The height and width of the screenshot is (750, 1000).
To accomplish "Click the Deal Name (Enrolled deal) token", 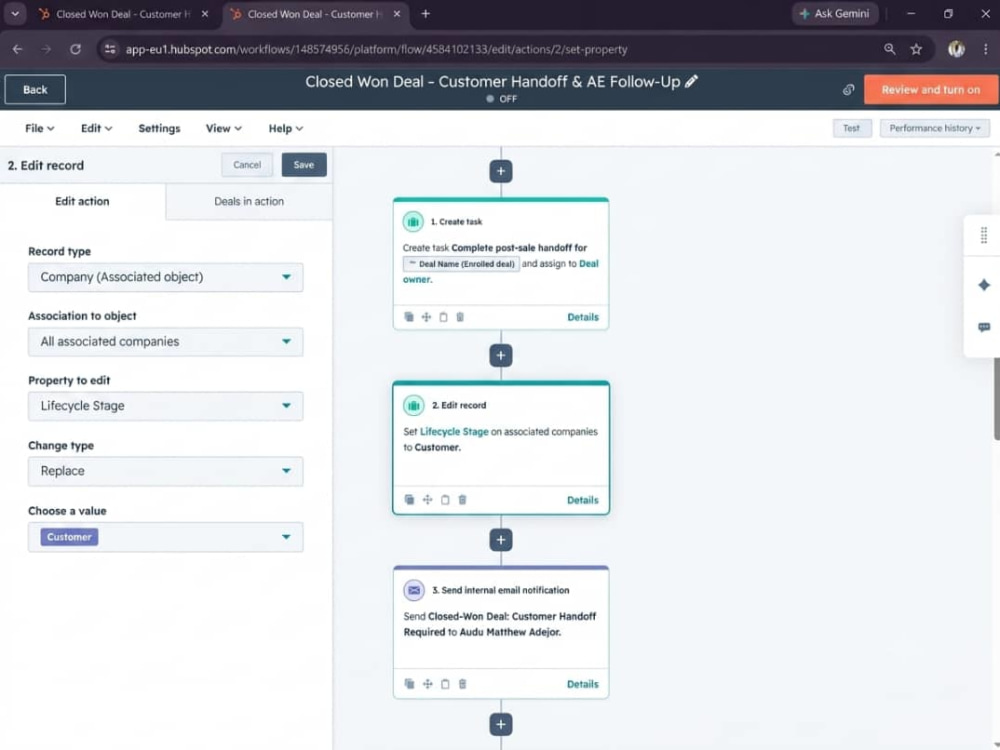I will [461, 263].
